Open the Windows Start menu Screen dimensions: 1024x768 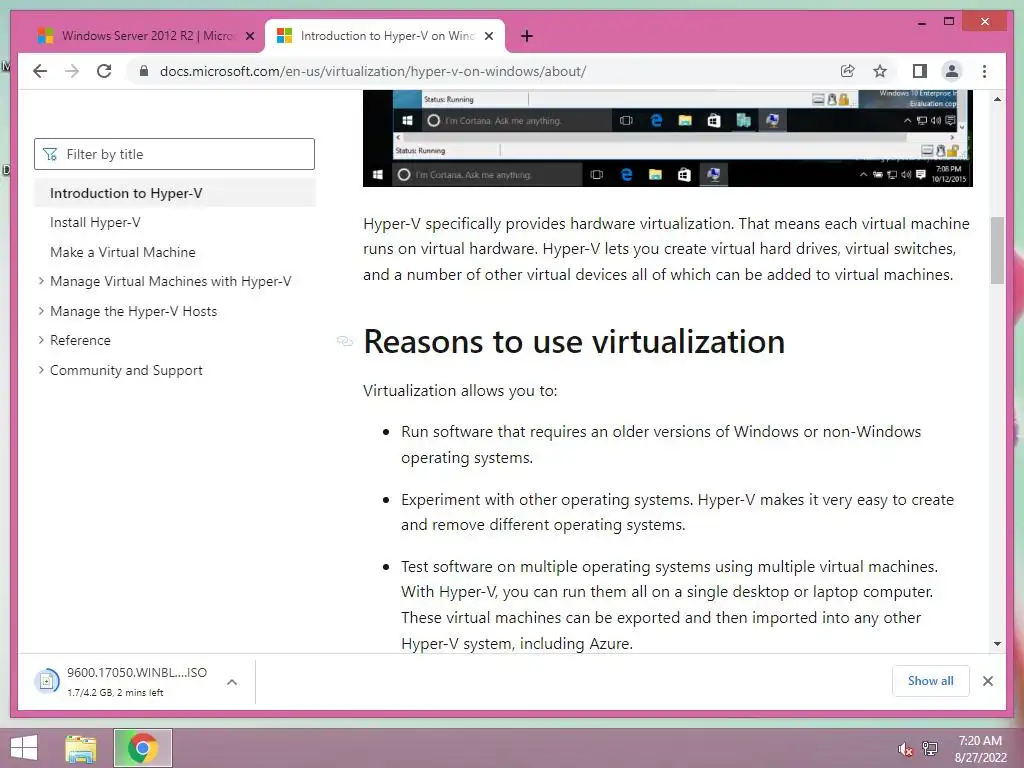click(x=24, y=748)
